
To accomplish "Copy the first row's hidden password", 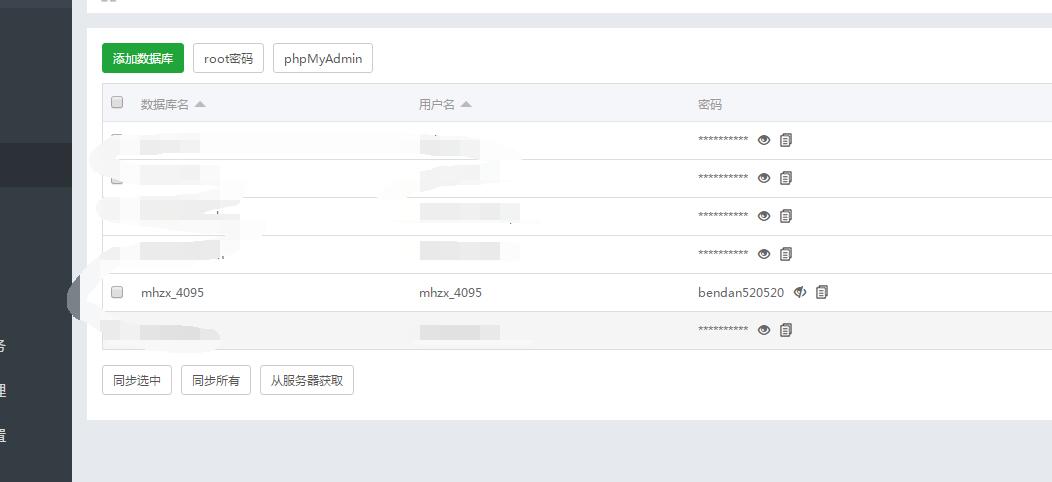I will [x=786, y=140].
